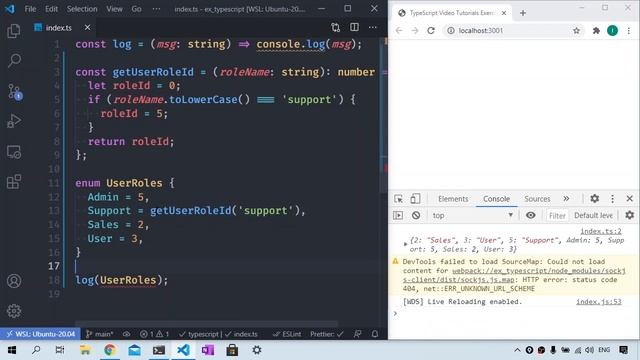Click the Prettier status bar item
This screenshot has width=640, height=360.
(x=327, y=334)
